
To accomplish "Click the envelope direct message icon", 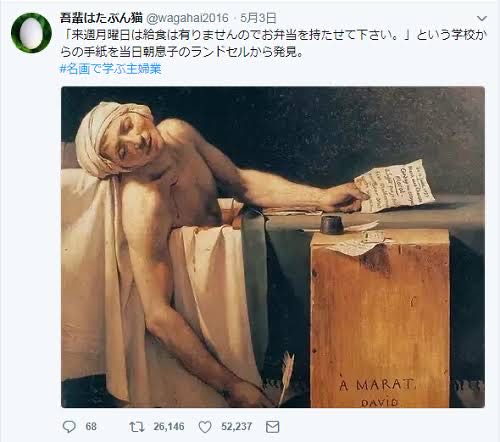I will (x=272, y=427).
